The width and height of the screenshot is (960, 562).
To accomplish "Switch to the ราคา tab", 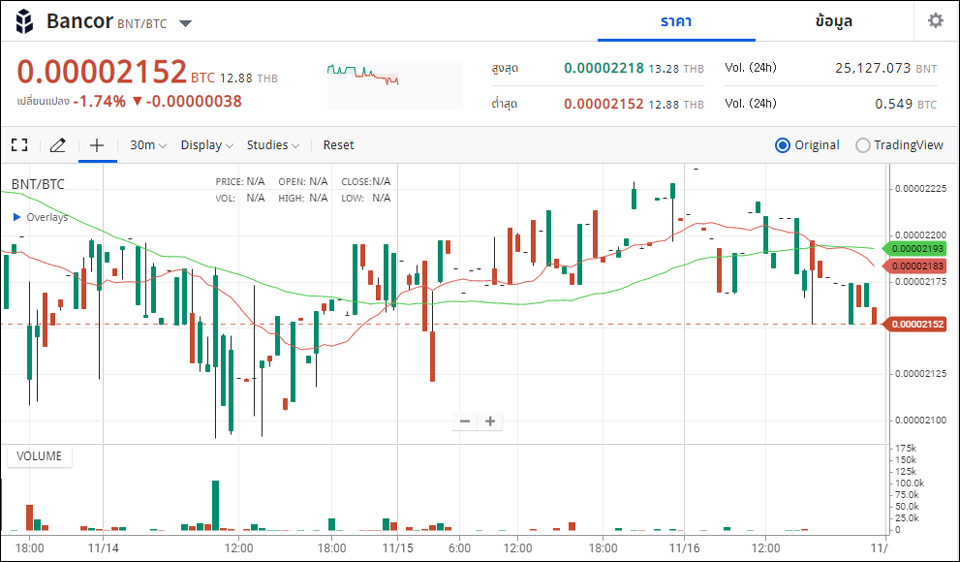I will pyautogui.click(x=676, y=21).
